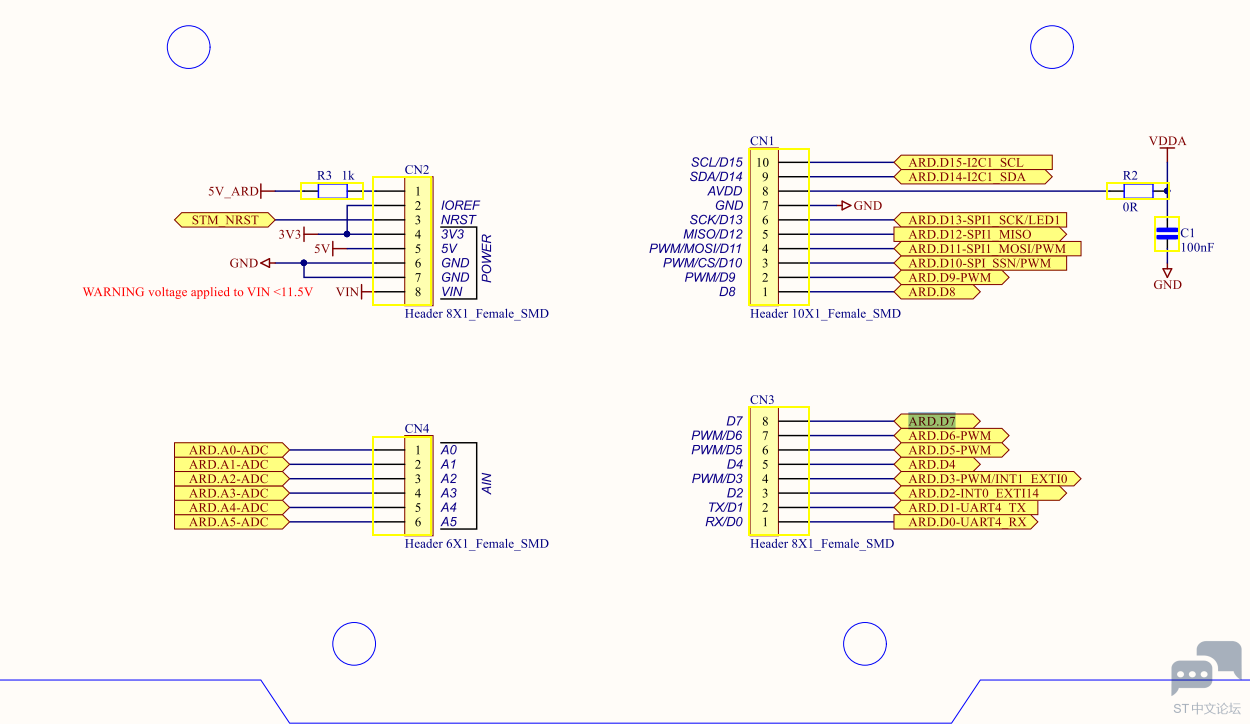This screenshot has height=724, width=1250.
Task: Select the ARD.D15-I2C1_SCL port
Action: point(975,162)
